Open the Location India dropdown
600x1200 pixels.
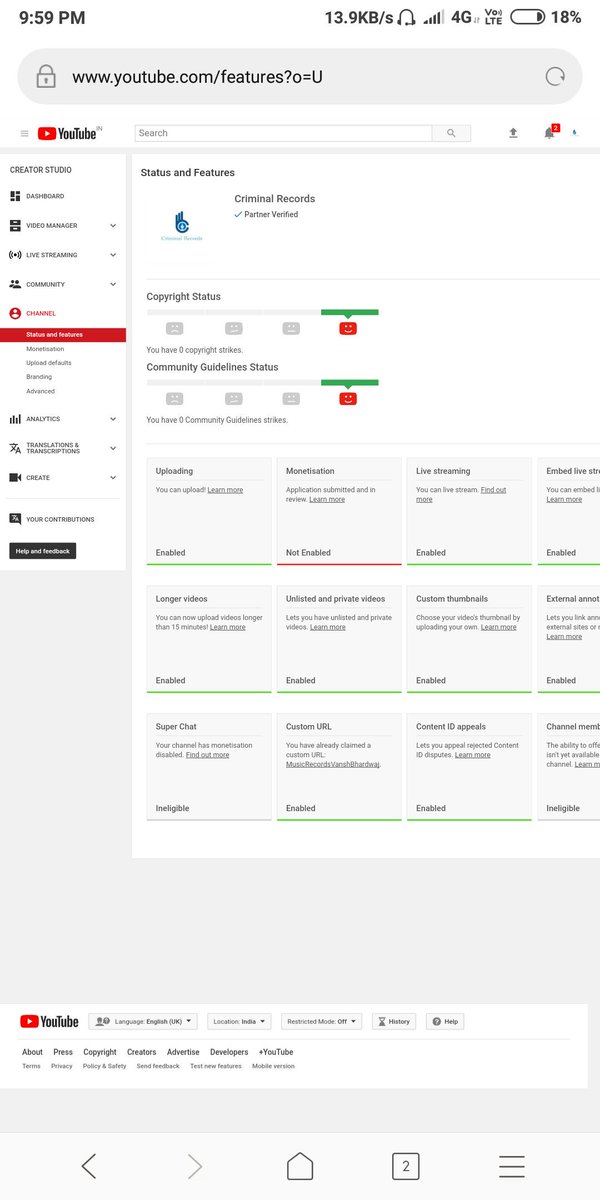click(239, 1021)
